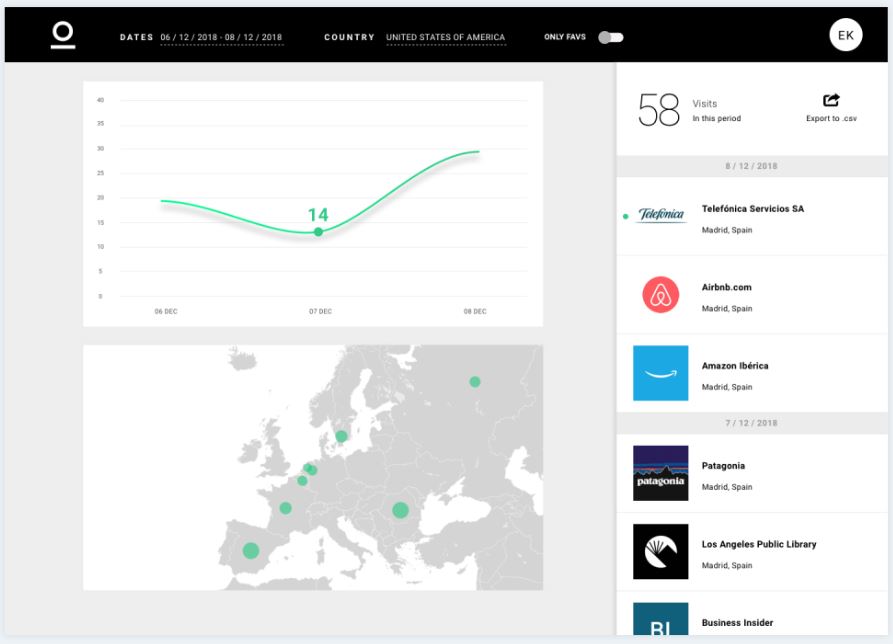
Task: Click the Patagonia logo thumbnail
Action: click(661, 473)
